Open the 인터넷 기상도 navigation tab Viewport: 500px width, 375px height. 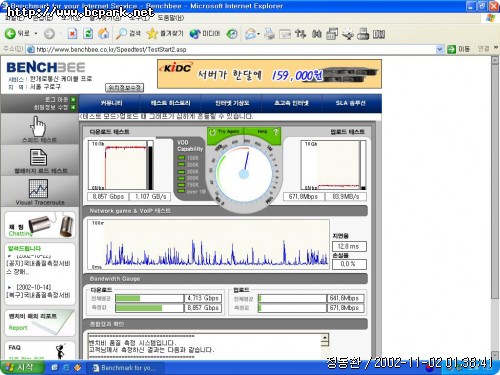tap(232, 103)
